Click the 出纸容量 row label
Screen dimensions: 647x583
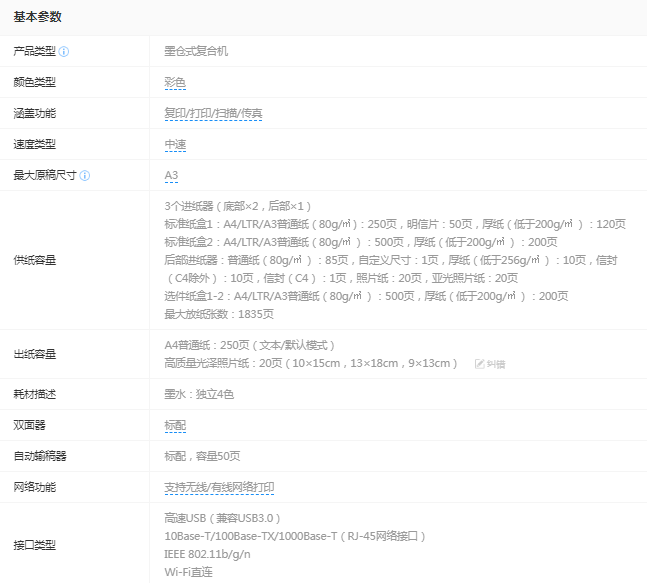pos(34,354)
